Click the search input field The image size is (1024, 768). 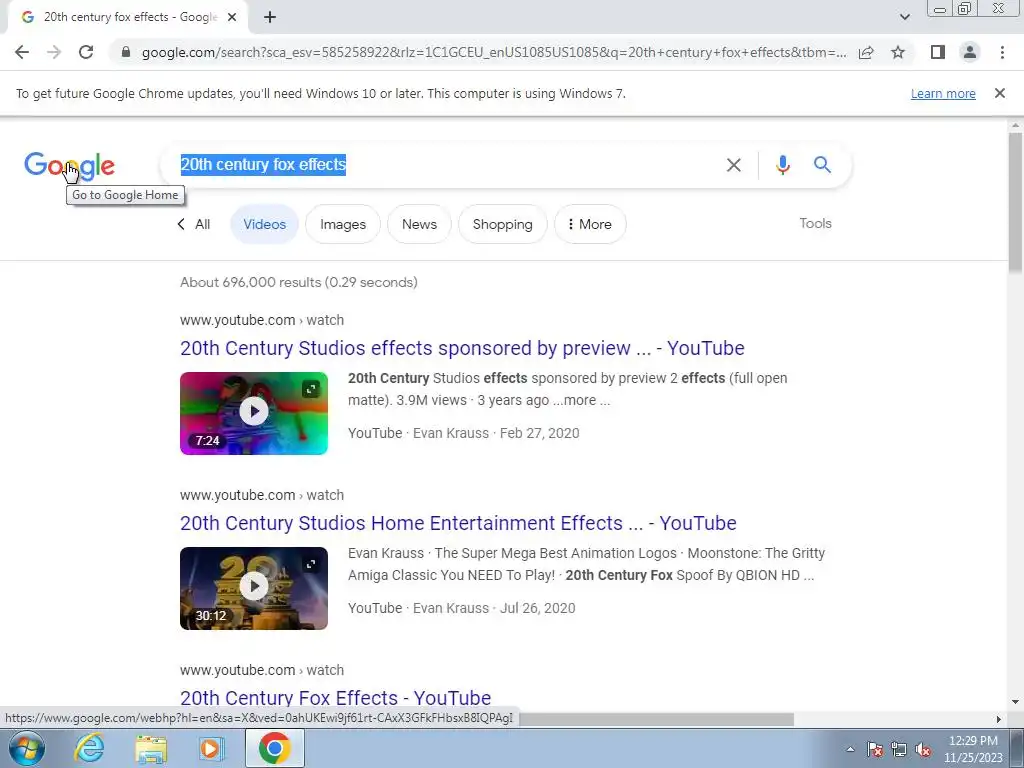[447, 165]
